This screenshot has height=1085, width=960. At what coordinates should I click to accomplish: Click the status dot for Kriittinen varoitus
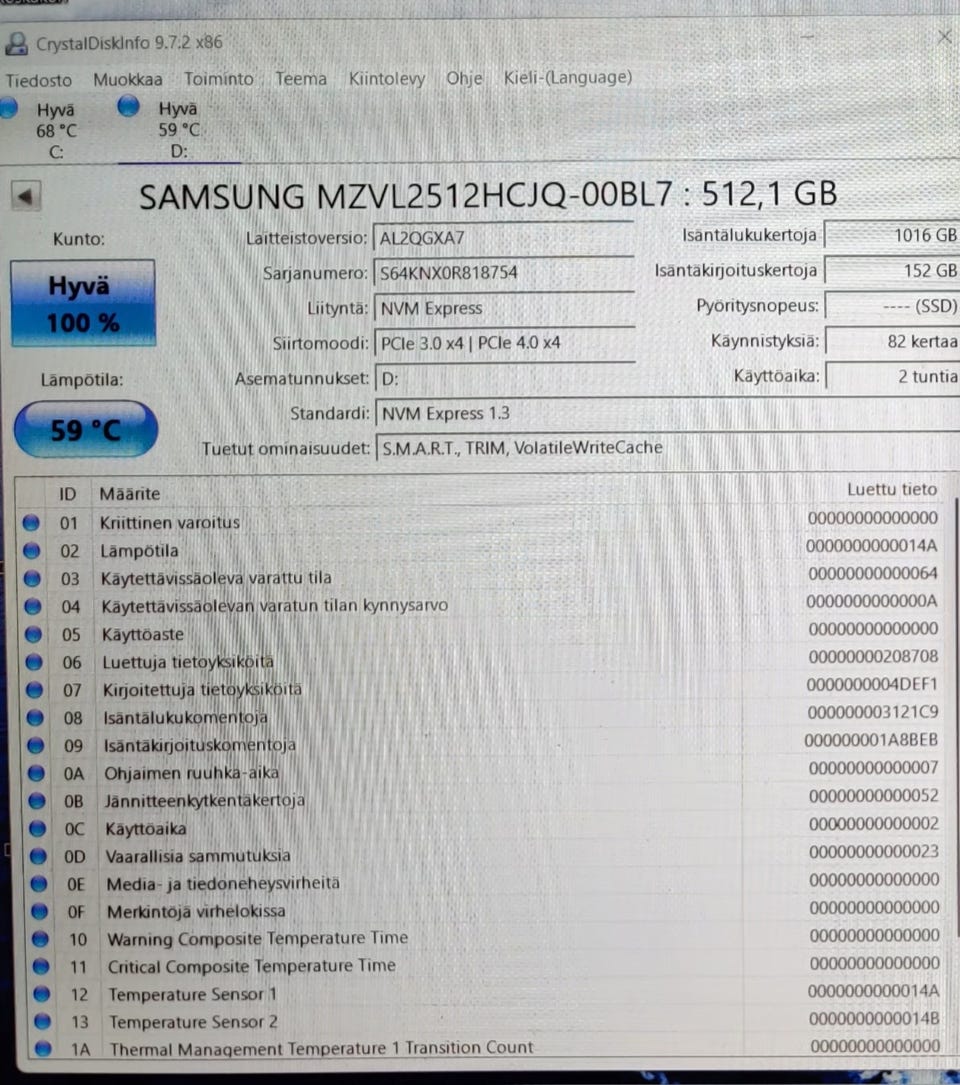30,523
